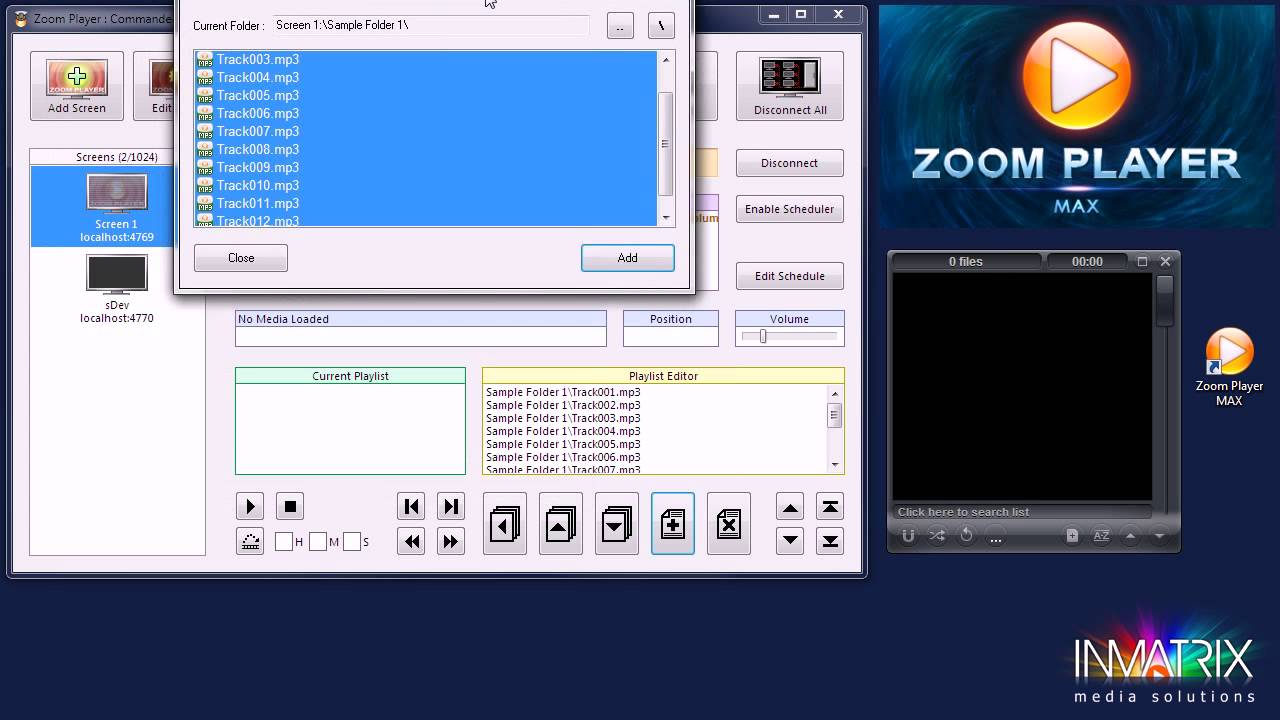Click the Playlist Editor scroll up arrow

tap(835, 393)
